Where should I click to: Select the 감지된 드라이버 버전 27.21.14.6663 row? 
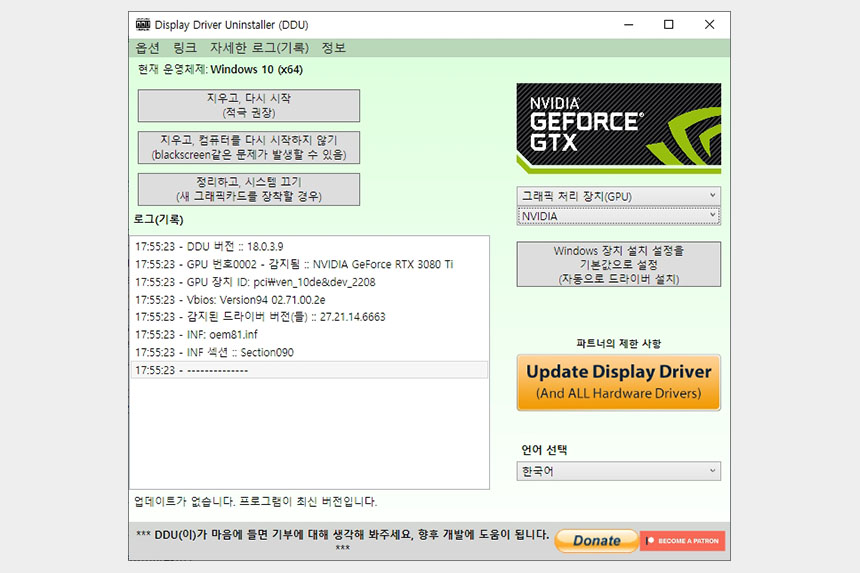coord(309,317)
